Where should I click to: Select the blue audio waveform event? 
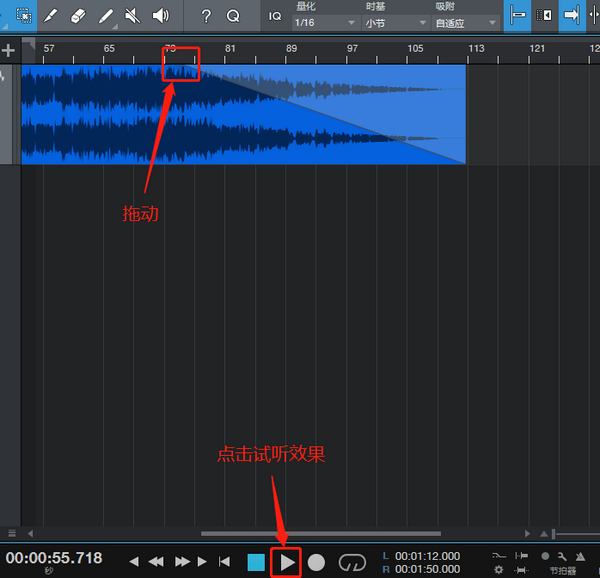243,114
